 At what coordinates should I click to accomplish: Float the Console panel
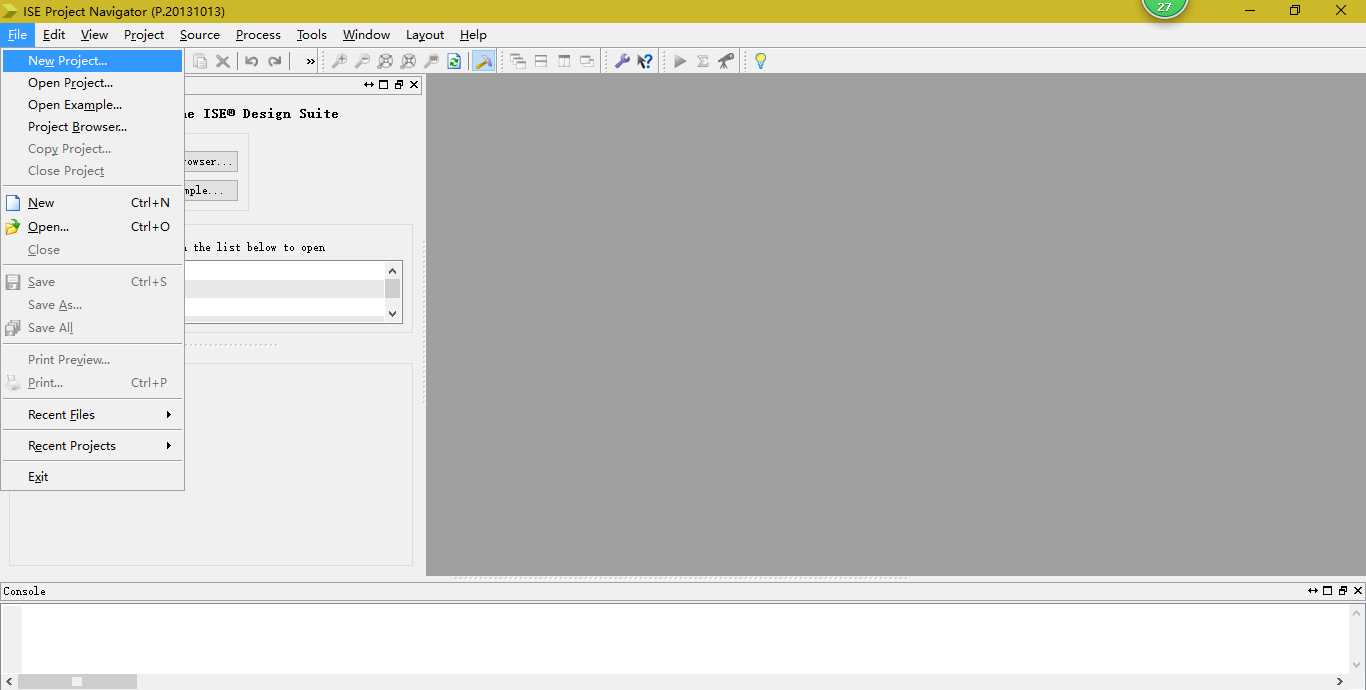point(1343,591)
